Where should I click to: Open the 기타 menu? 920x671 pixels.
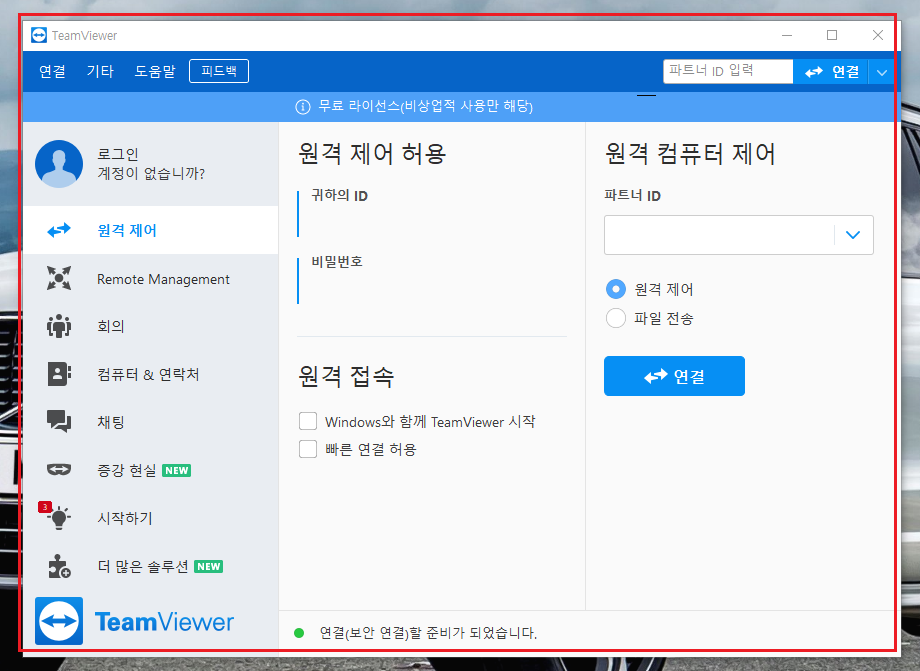pos(100,71)
